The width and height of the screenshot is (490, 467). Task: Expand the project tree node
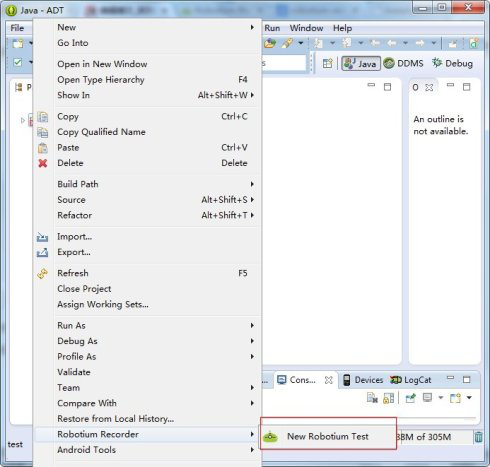click(23, 120)
